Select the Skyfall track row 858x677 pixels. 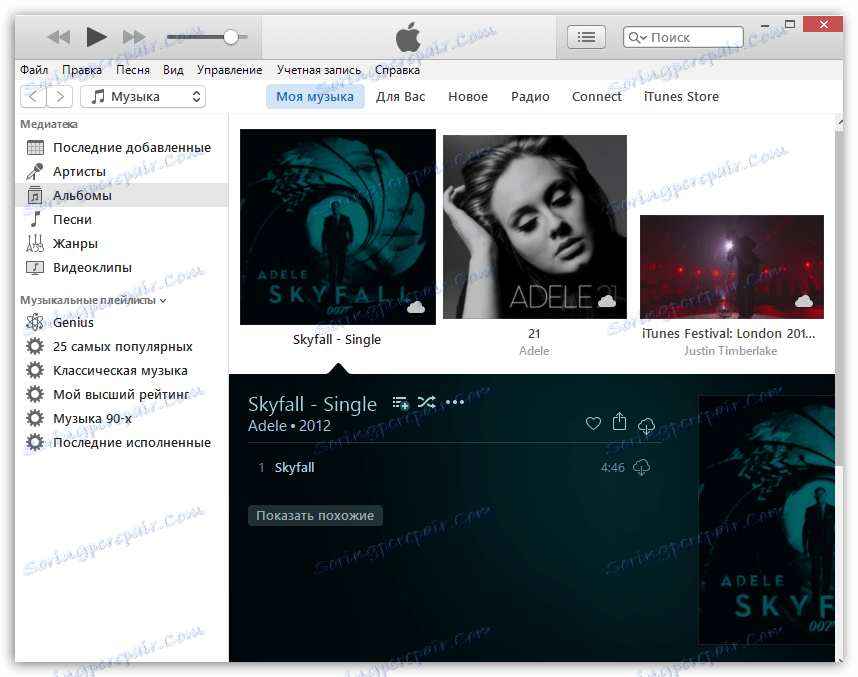tap(455, 468)
